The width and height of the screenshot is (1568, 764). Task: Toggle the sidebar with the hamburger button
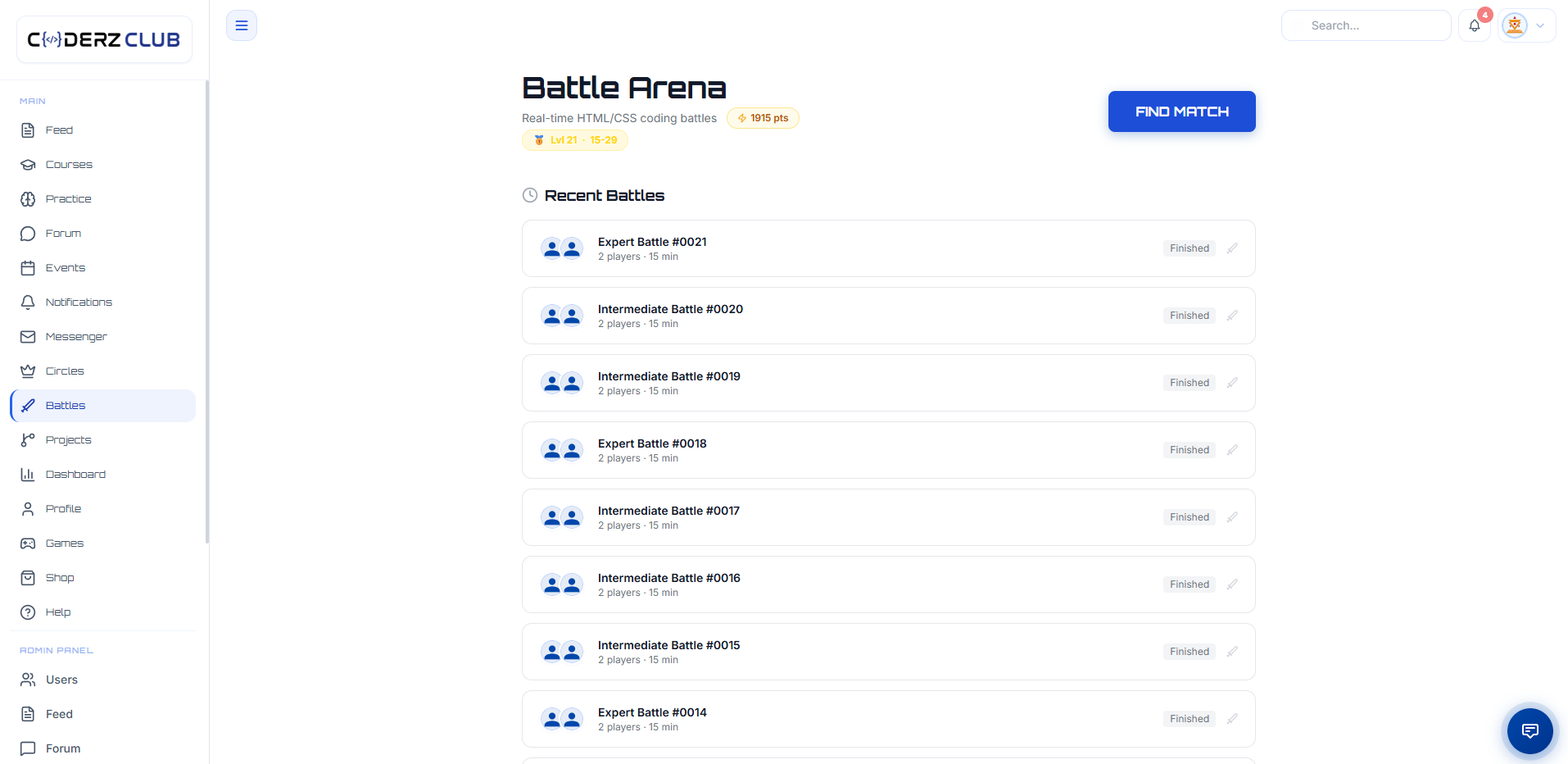242,25
